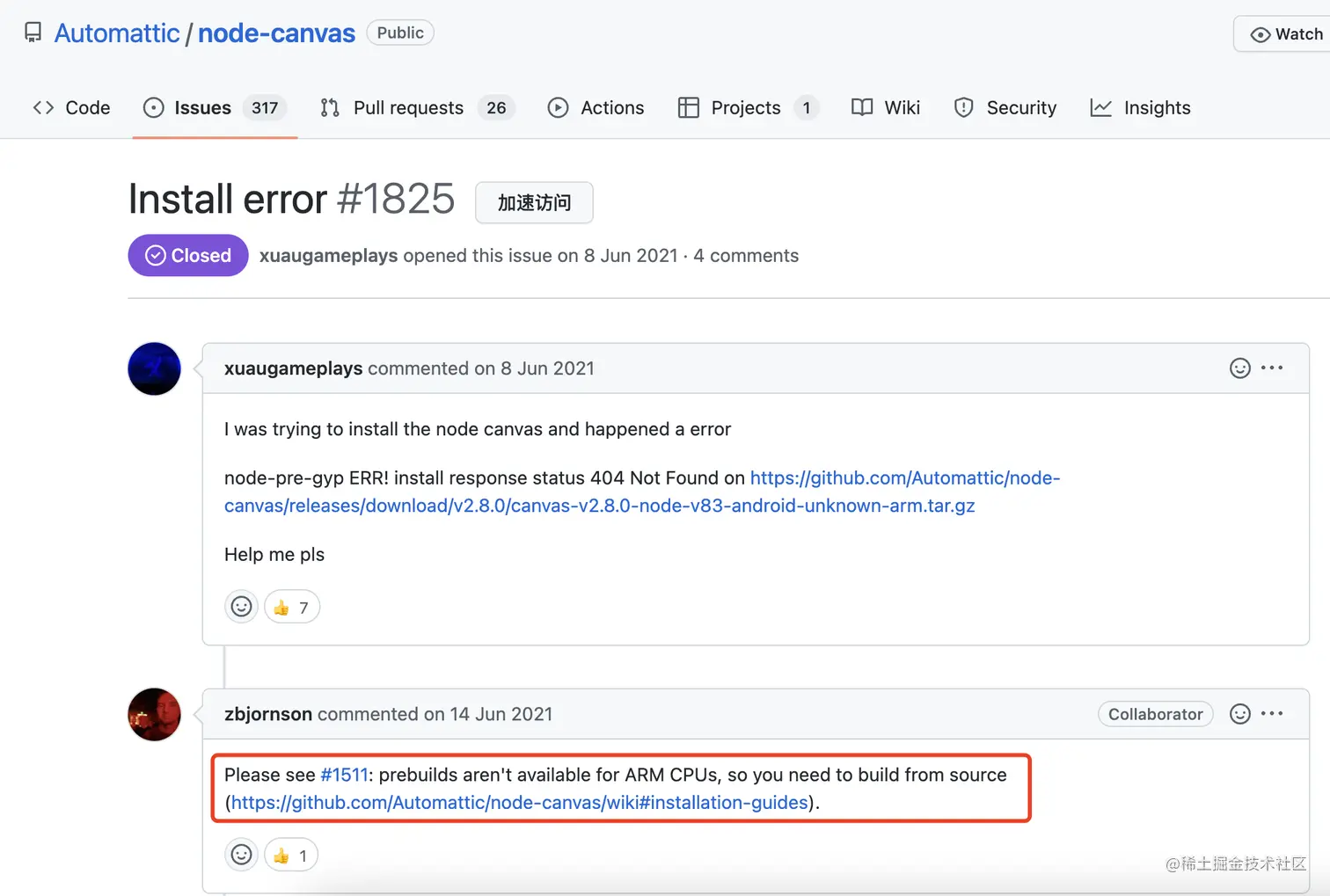Click the 'Install error' issue title
The width and height of the screenshot is (1330, 896).
(x=228, y=199)
